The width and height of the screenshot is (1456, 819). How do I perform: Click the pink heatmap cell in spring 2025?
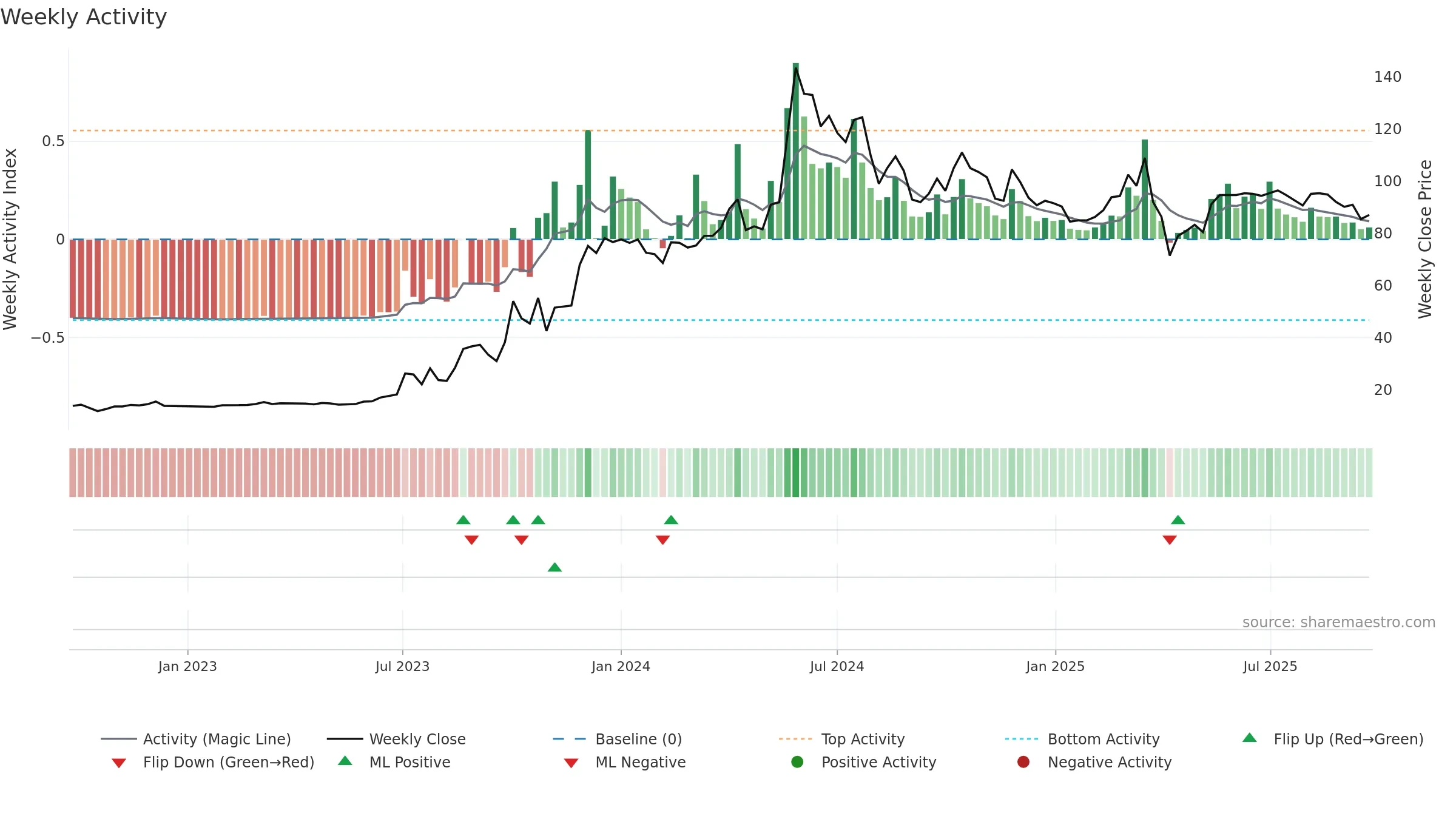(x=1170, y=473)
